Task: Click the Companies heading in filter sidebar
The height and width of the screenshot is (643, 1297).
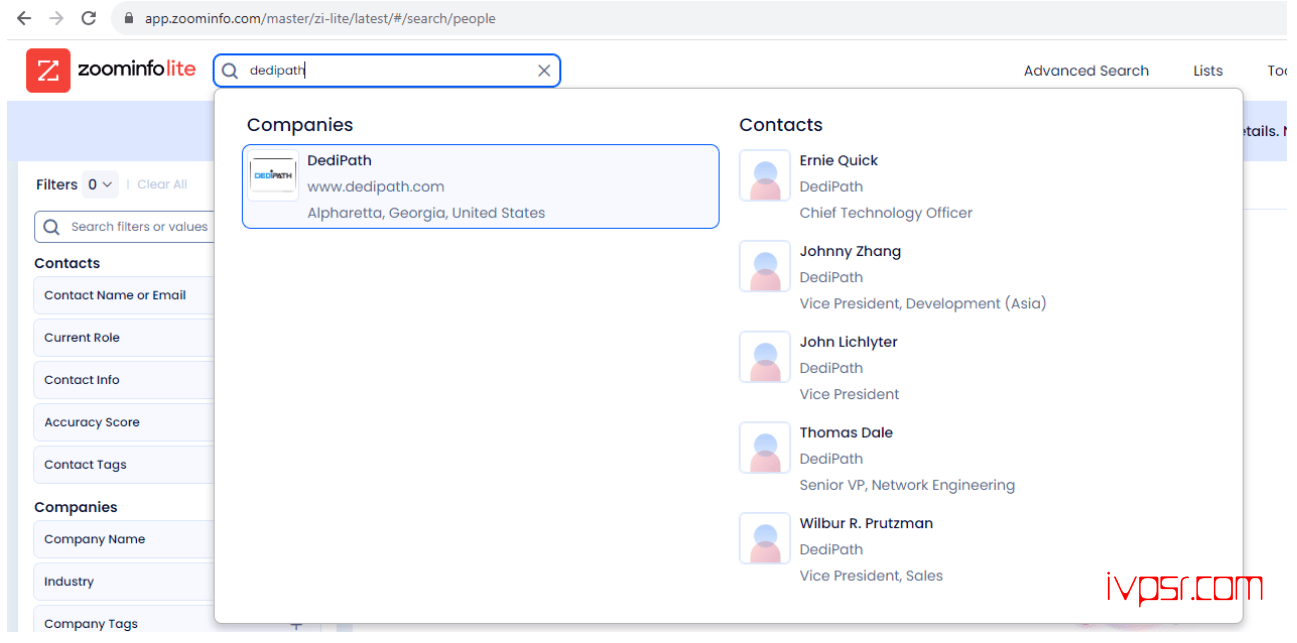Action: tap(76, 507)
